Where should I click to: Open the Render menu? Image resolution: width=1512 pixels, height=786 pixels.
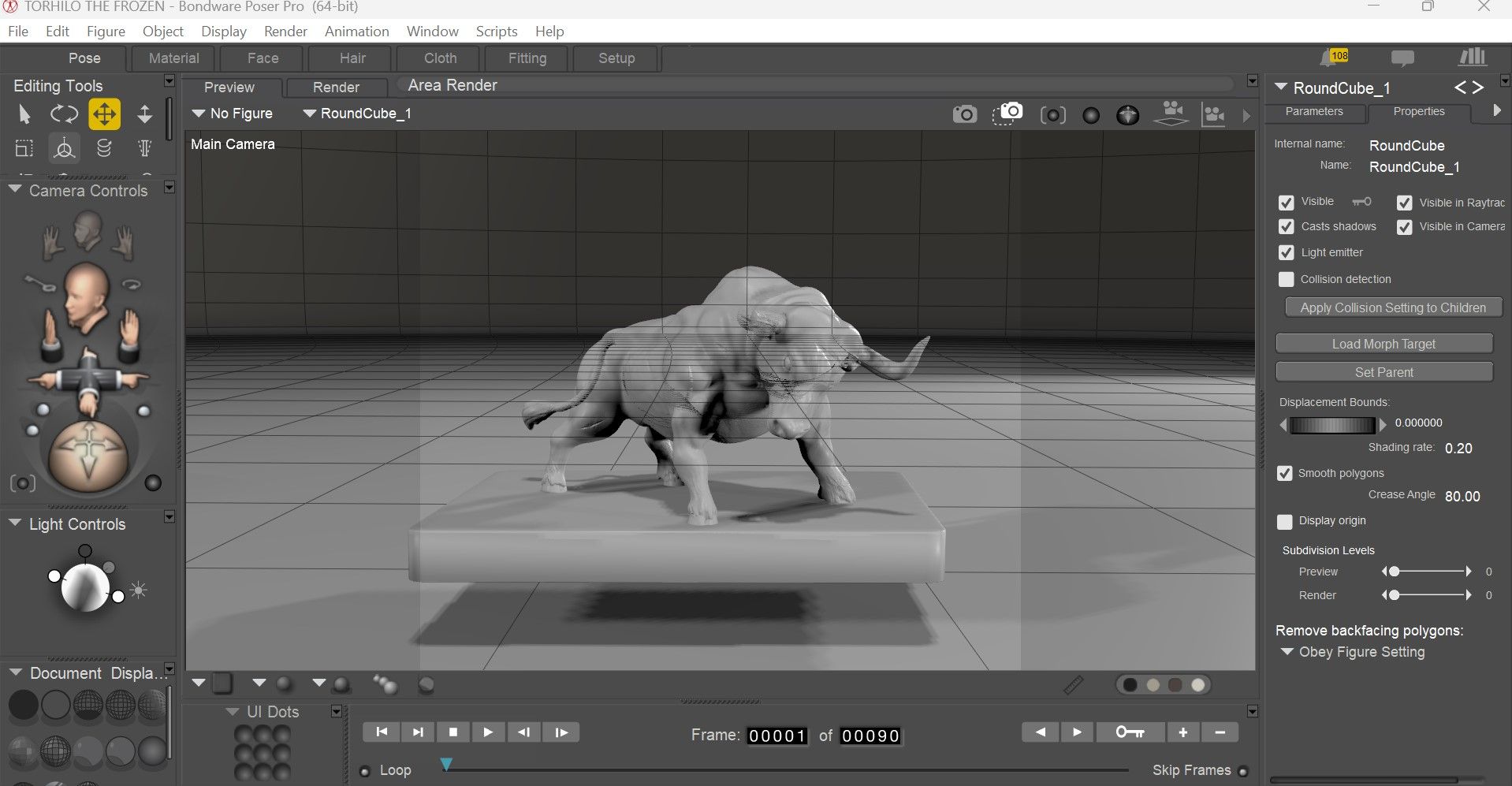[x=285, y=32]
